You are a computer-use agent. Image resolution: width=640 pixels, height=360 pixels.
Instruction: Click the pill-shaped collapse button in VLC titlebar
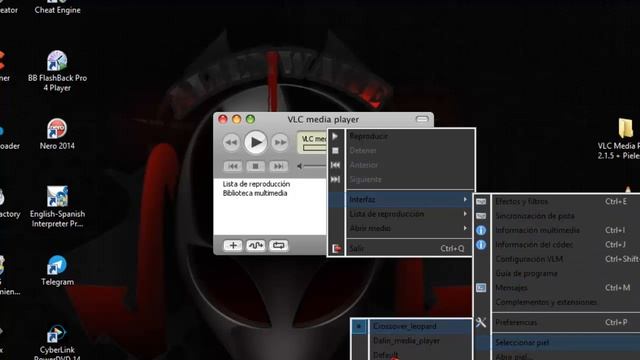point(422,119)
